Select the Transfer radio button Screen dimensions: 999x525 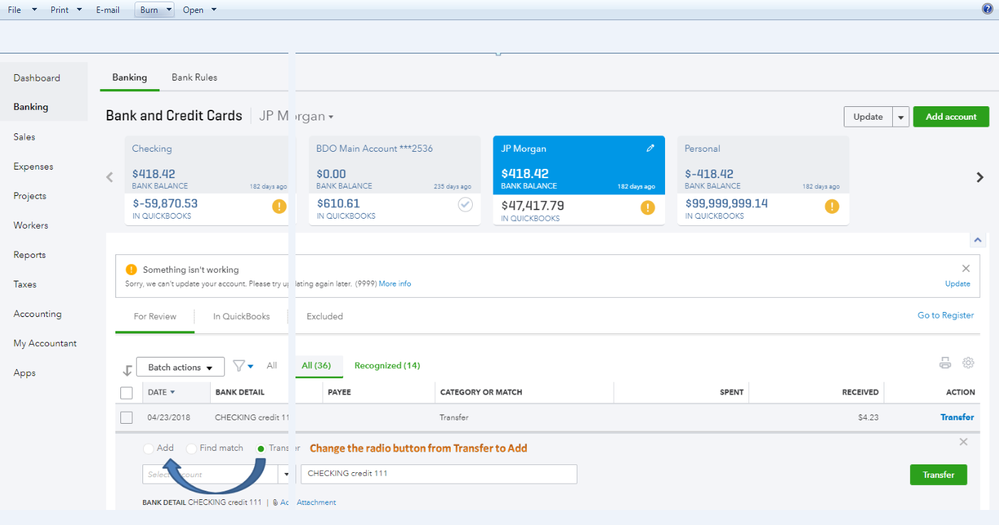click(x=261, y=449)
